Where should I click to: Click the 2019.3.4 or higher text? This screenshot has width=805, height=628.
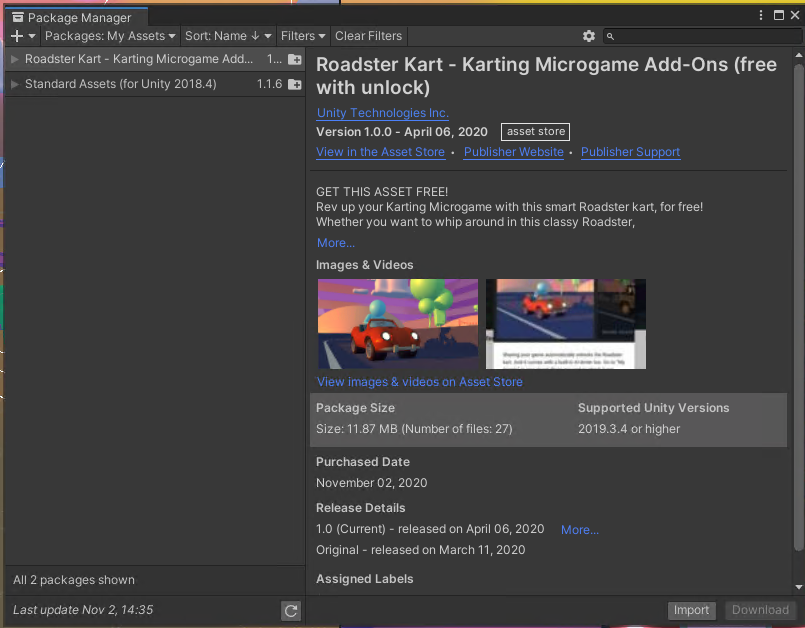(x=629, y=429)
